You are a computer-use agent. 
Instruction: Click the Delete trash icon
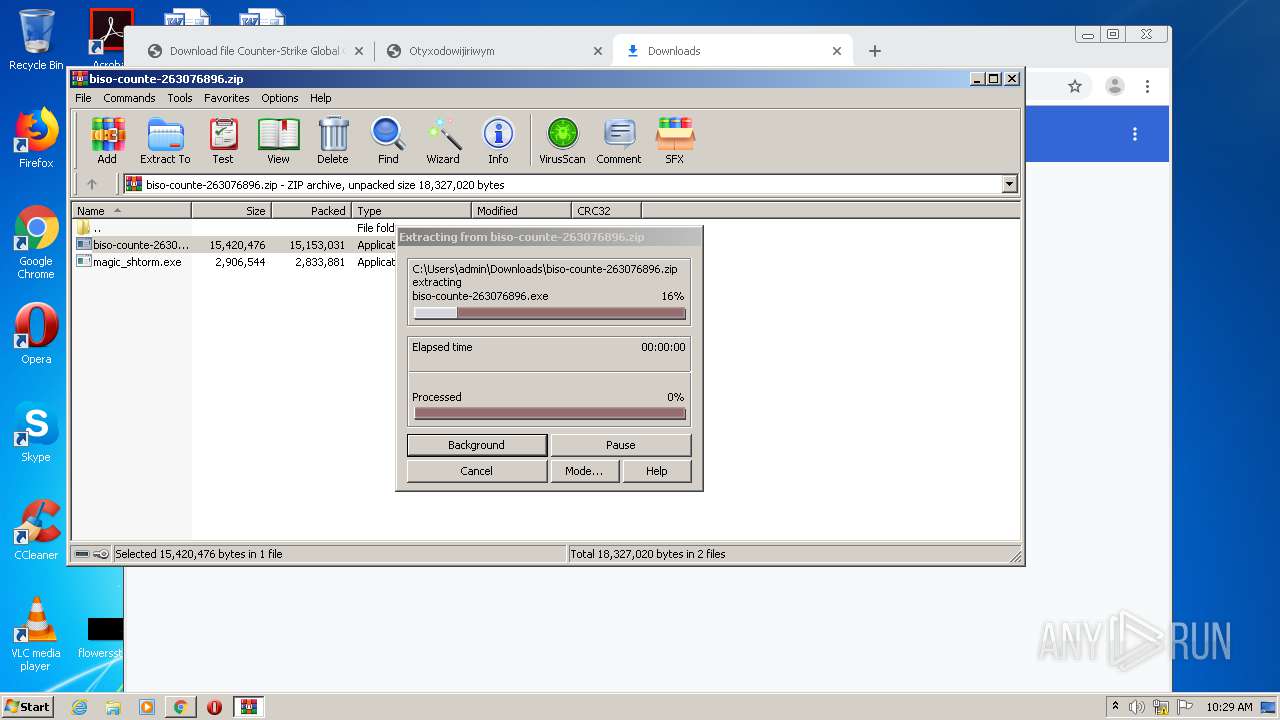point(333,140)
